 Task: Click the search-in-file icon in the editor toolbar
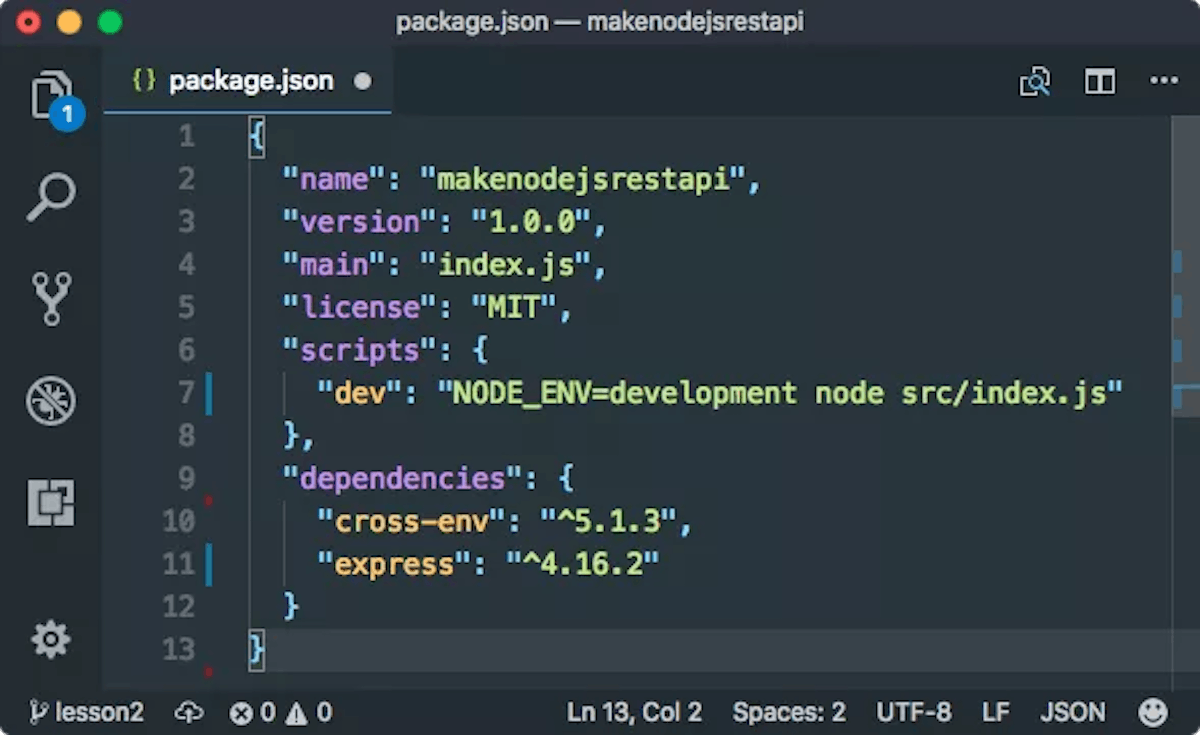[1035, 82]
